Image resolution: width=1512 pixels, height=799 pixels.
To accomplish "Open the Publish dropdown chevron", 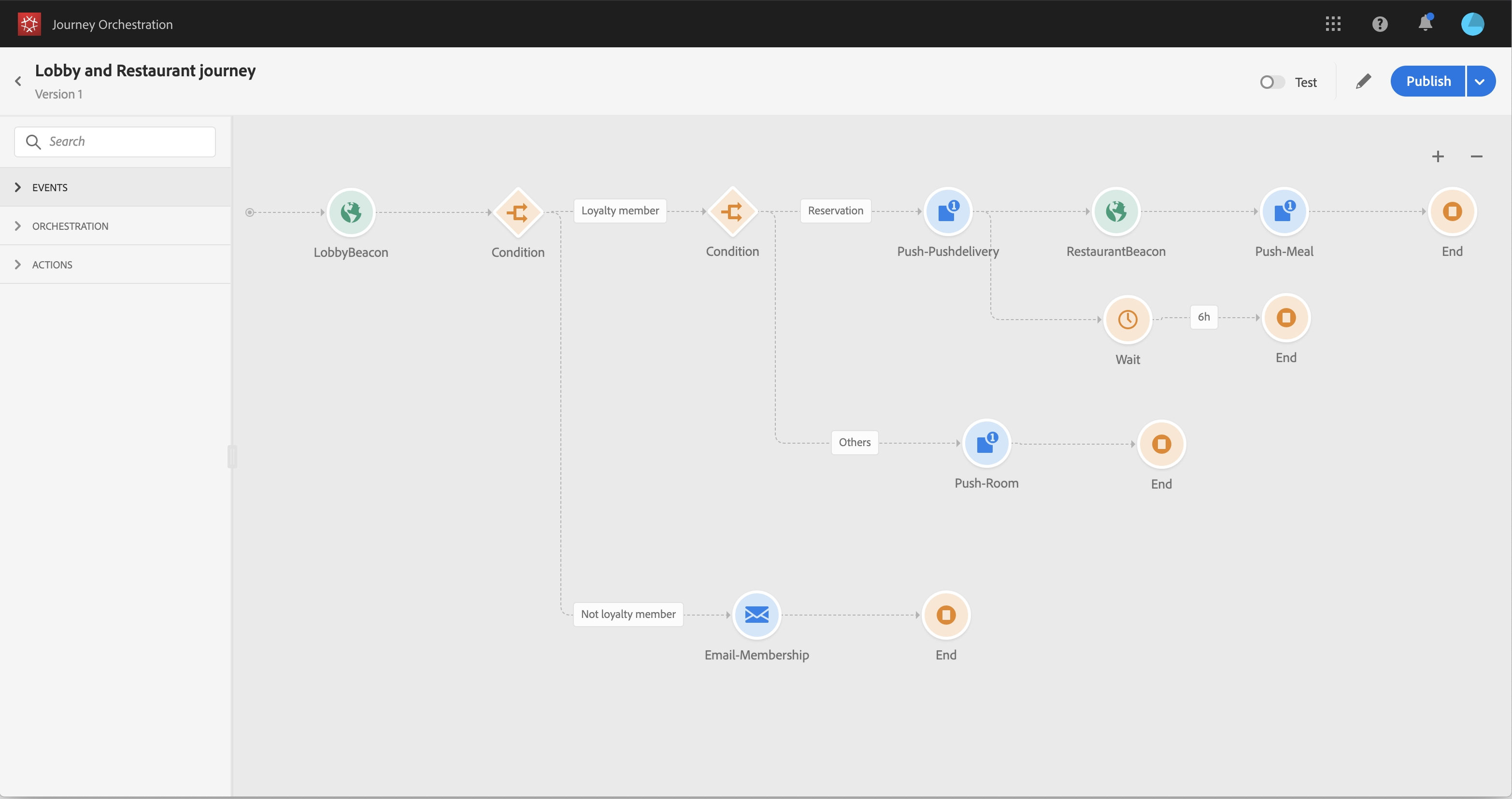I will (x=1480, y=81).
